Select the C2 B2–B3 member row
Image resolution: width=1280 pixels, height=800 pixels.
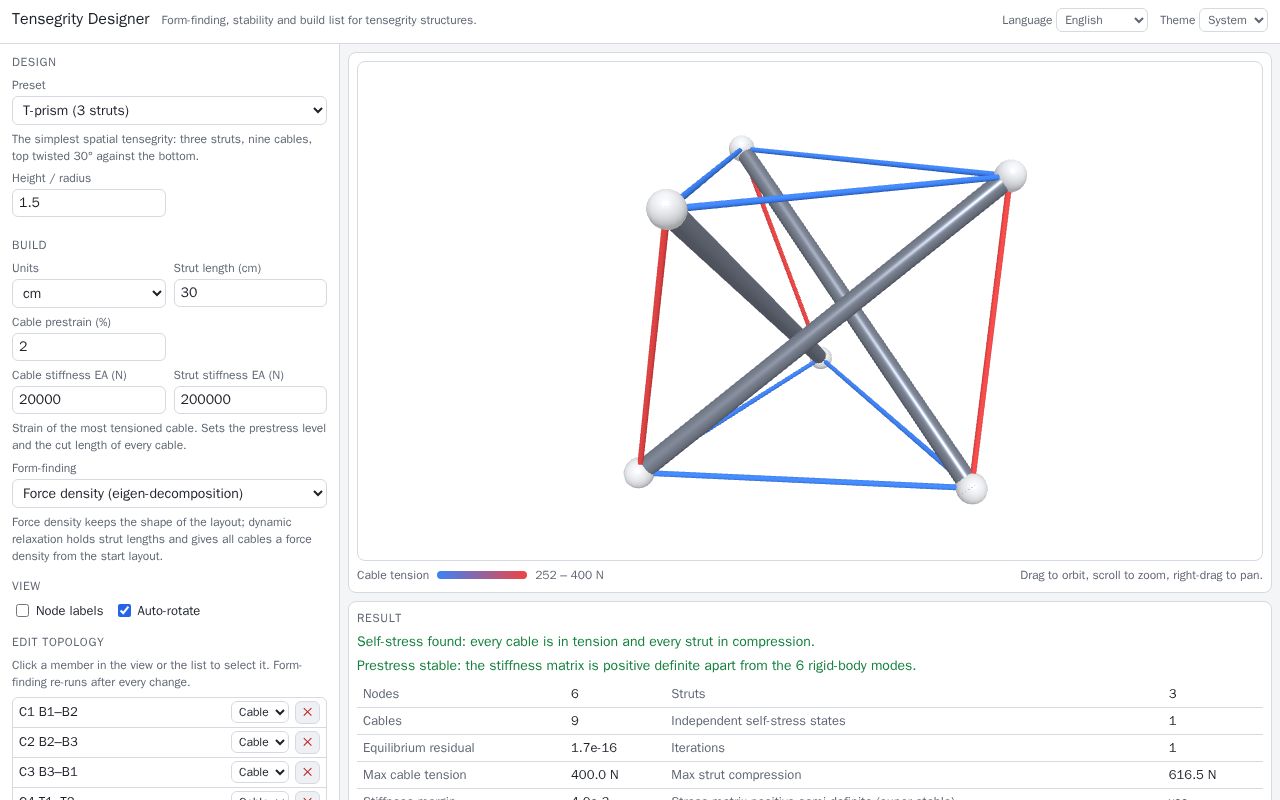pos(169,742)
